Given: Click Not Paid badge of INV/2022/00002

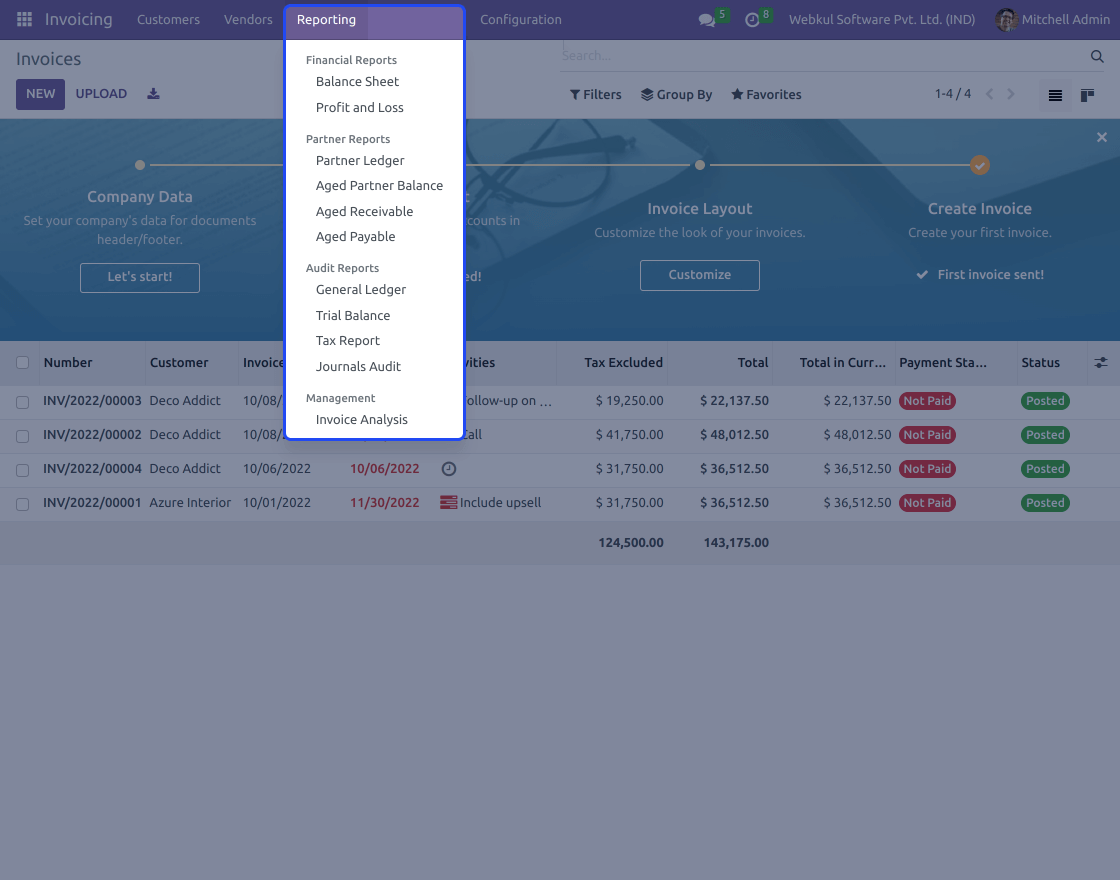Looking at the screenshot, I should click(927, 435).
